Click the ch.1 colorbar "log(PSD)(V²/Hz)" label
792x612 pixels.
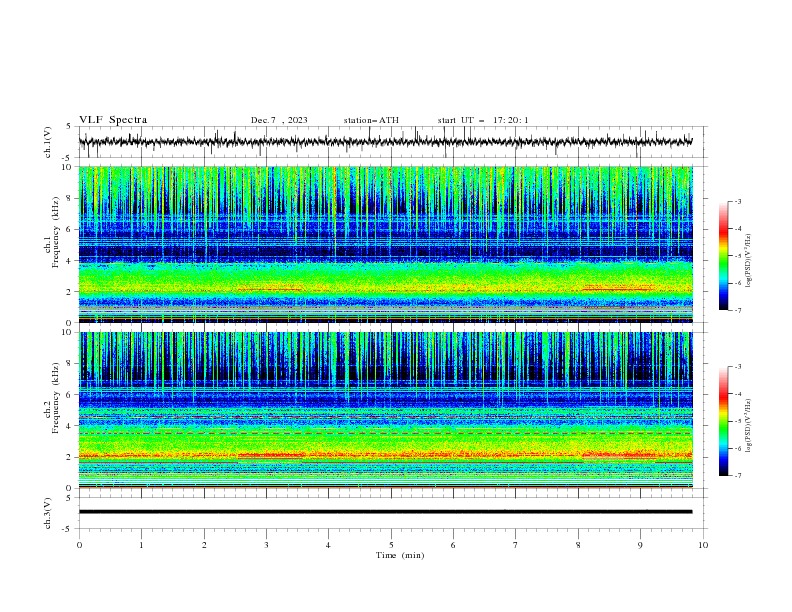(x=749, y=261)
